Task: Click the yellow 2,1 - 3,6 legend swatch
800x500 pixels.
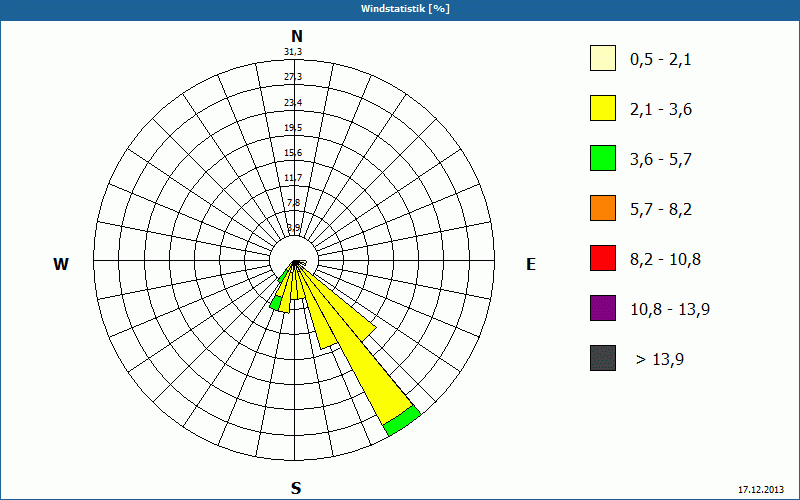Action: tap(603, 108)
